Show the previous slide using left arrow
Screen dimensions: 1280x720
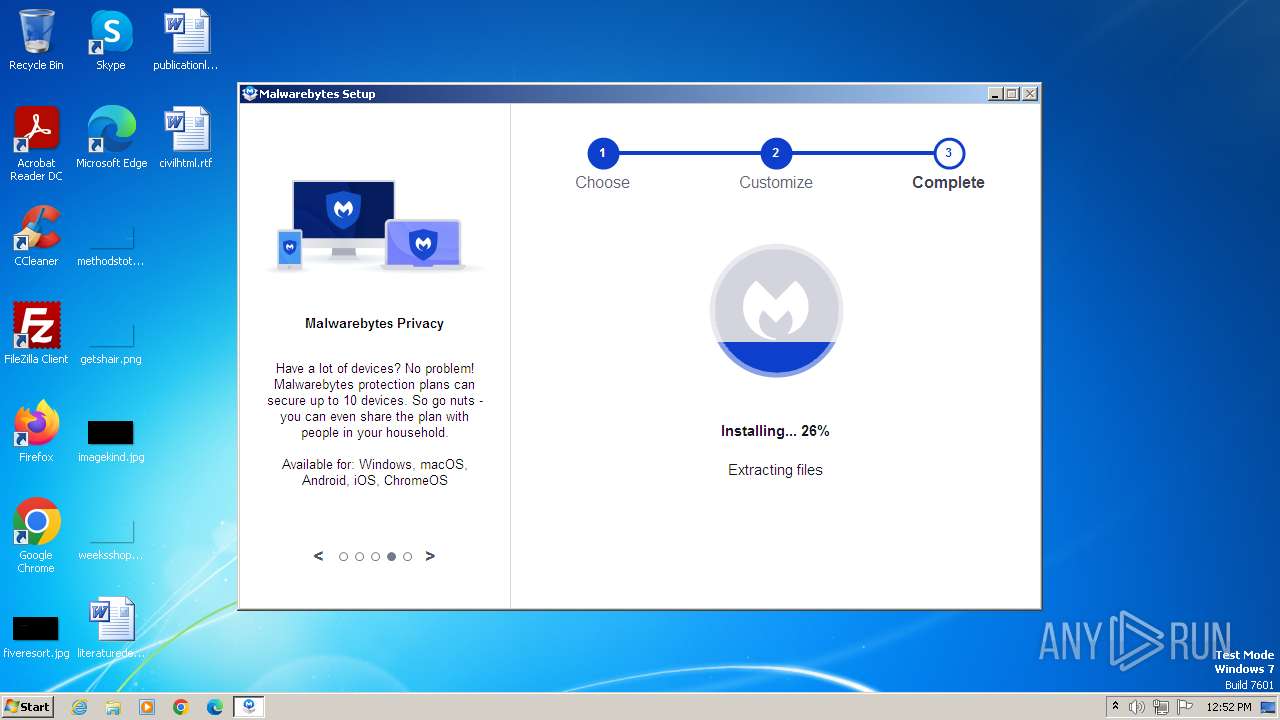coord(319,556)
